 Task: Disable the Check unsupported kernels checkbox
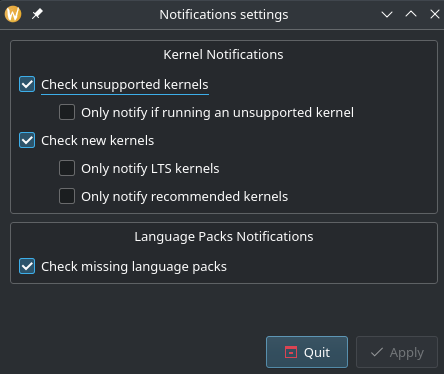pyautogui.click(x=27, y=84)
